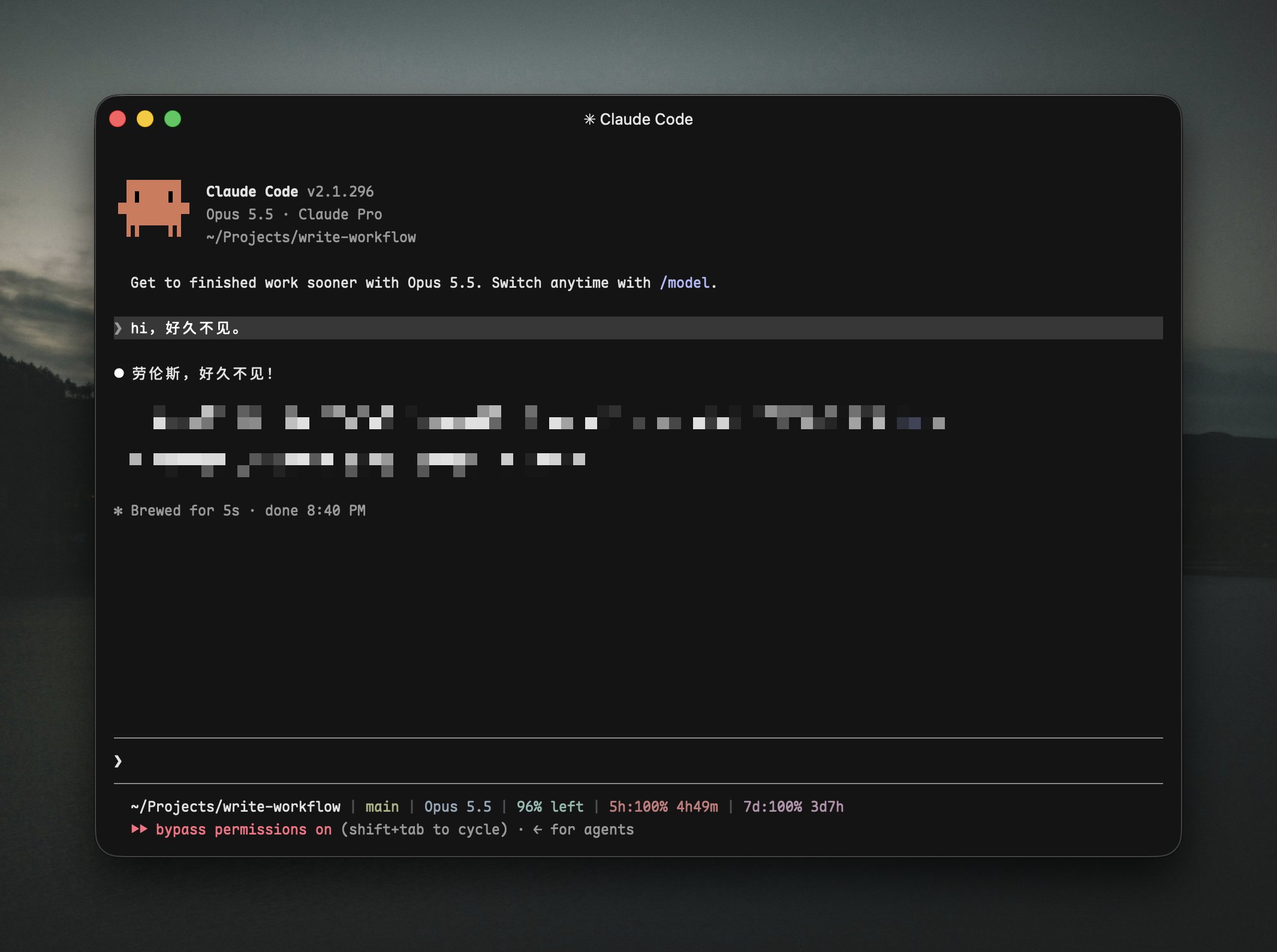Click the bypass permissions on status text
Viewport: 1277px width, 952px height.
[243, 830]
